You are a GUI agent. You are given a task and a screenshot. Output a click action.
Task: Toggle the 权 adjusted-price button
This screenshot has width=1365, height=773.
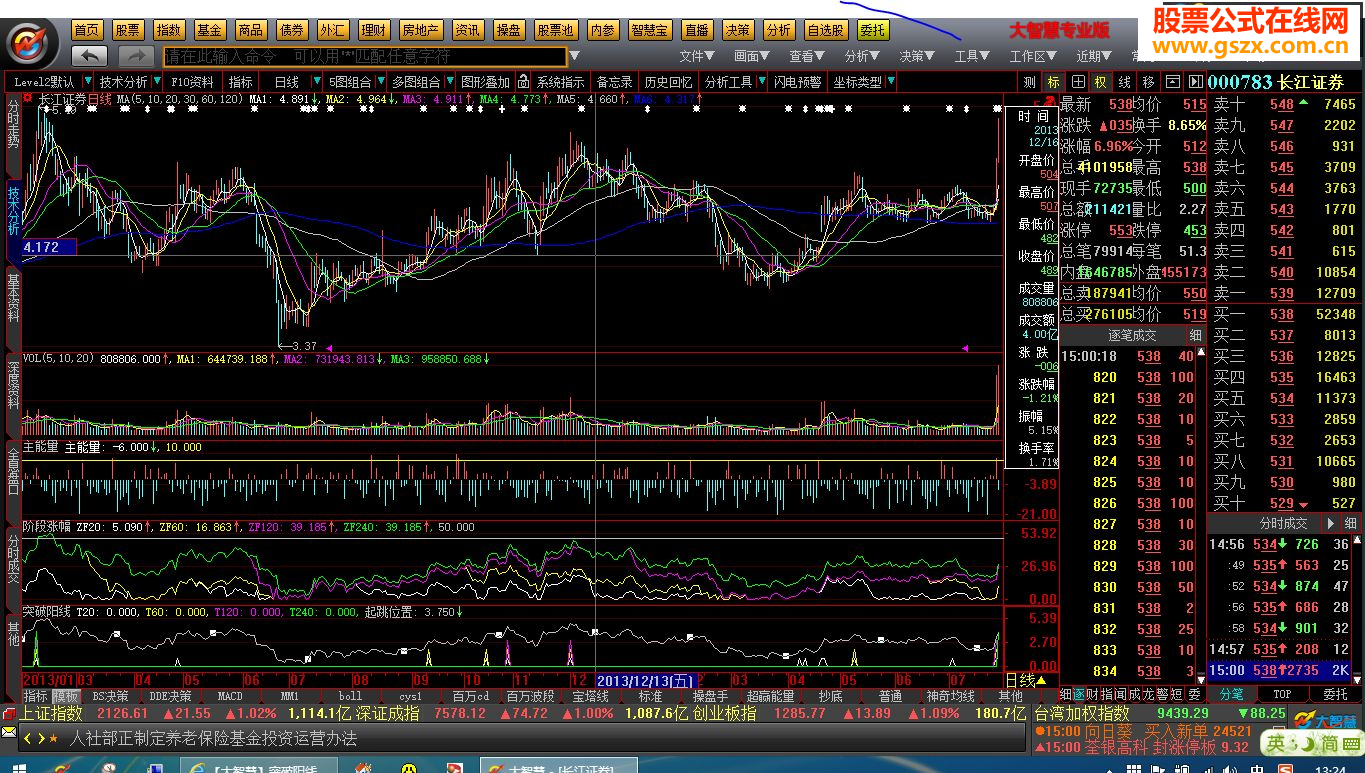pyautogui.click(x=1101, y=82)
